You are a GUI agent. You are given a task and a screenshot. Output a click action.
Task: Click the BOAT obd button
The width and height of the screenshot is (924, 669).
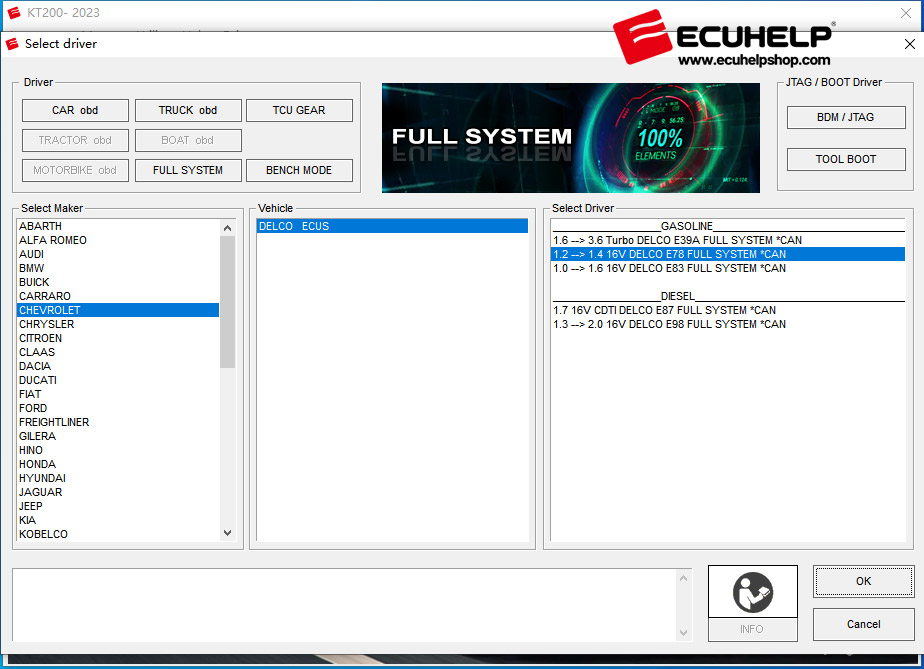tap(188, 140)
